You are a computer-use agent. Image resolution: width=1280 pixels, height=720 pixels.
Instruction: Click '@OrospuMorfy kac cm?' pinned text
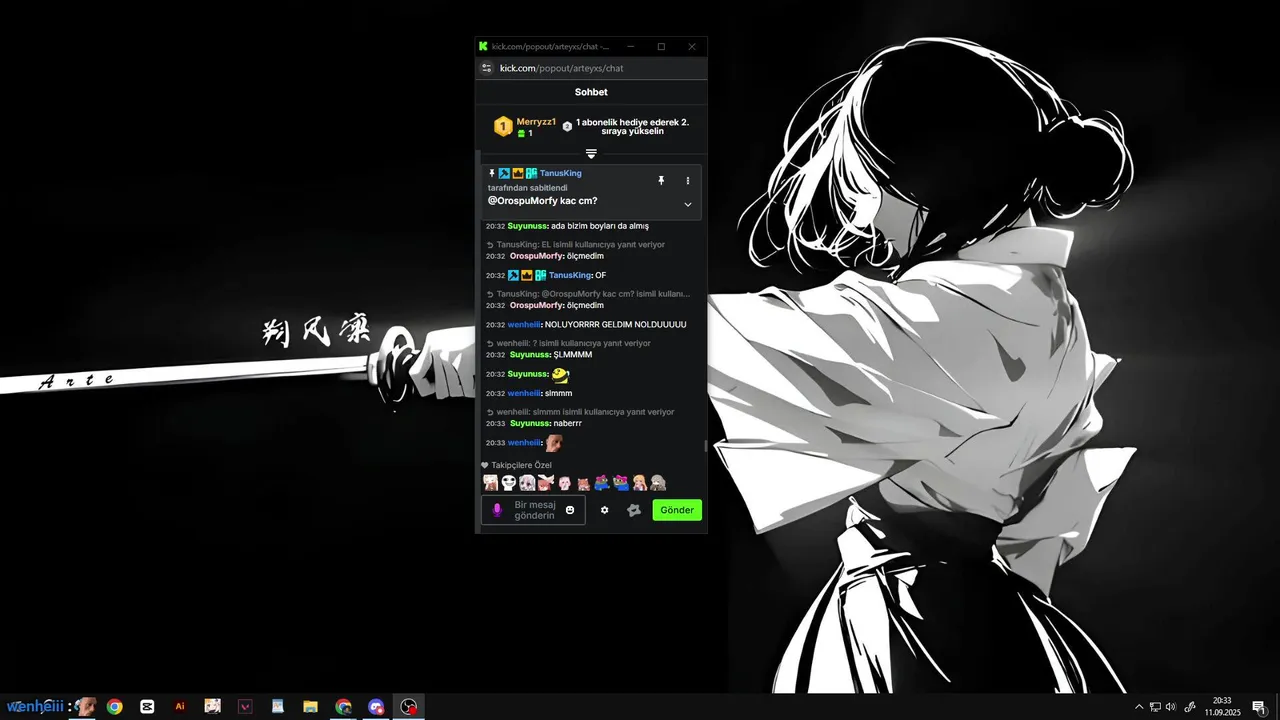click(x=542, y=201)
